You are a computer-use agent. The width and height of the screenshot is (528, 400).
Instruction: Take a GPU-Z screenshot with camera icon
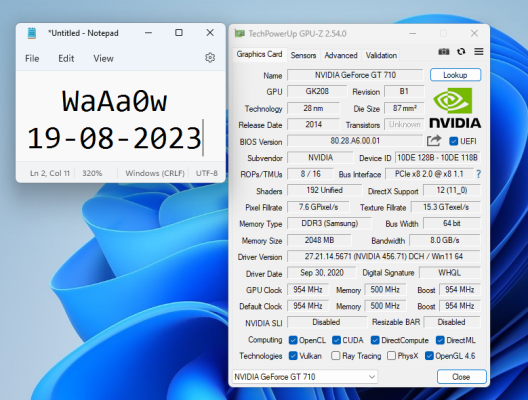click(443, 52)
